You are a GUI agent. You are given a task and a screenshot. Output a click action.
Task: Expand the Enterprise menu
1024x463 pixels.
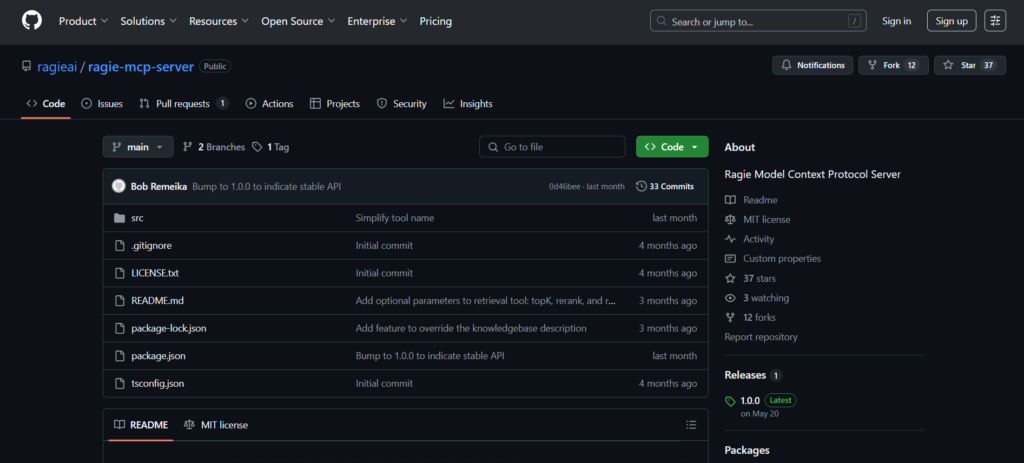(377, 21)
